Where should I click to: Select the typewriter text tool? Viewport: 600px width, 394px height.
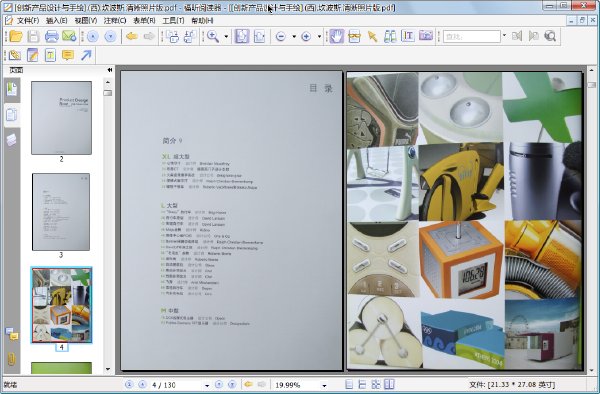(50, 55)
